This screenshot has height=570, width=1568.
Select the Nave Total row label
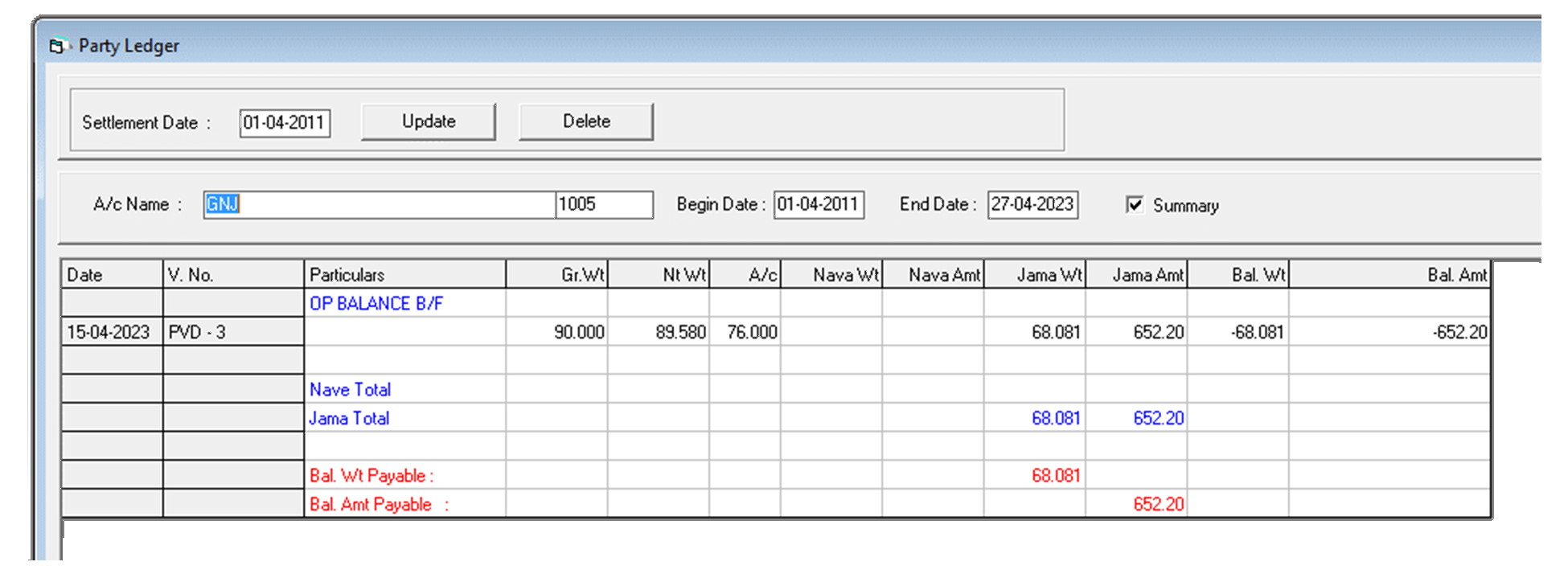351,390
